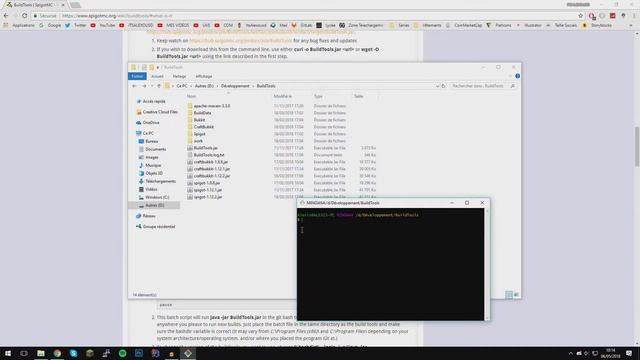This screenshot has height=360, width=640.
Task: Select the BuildTools | SpigotMC Chrome tab
Action: tap(35, 5)
